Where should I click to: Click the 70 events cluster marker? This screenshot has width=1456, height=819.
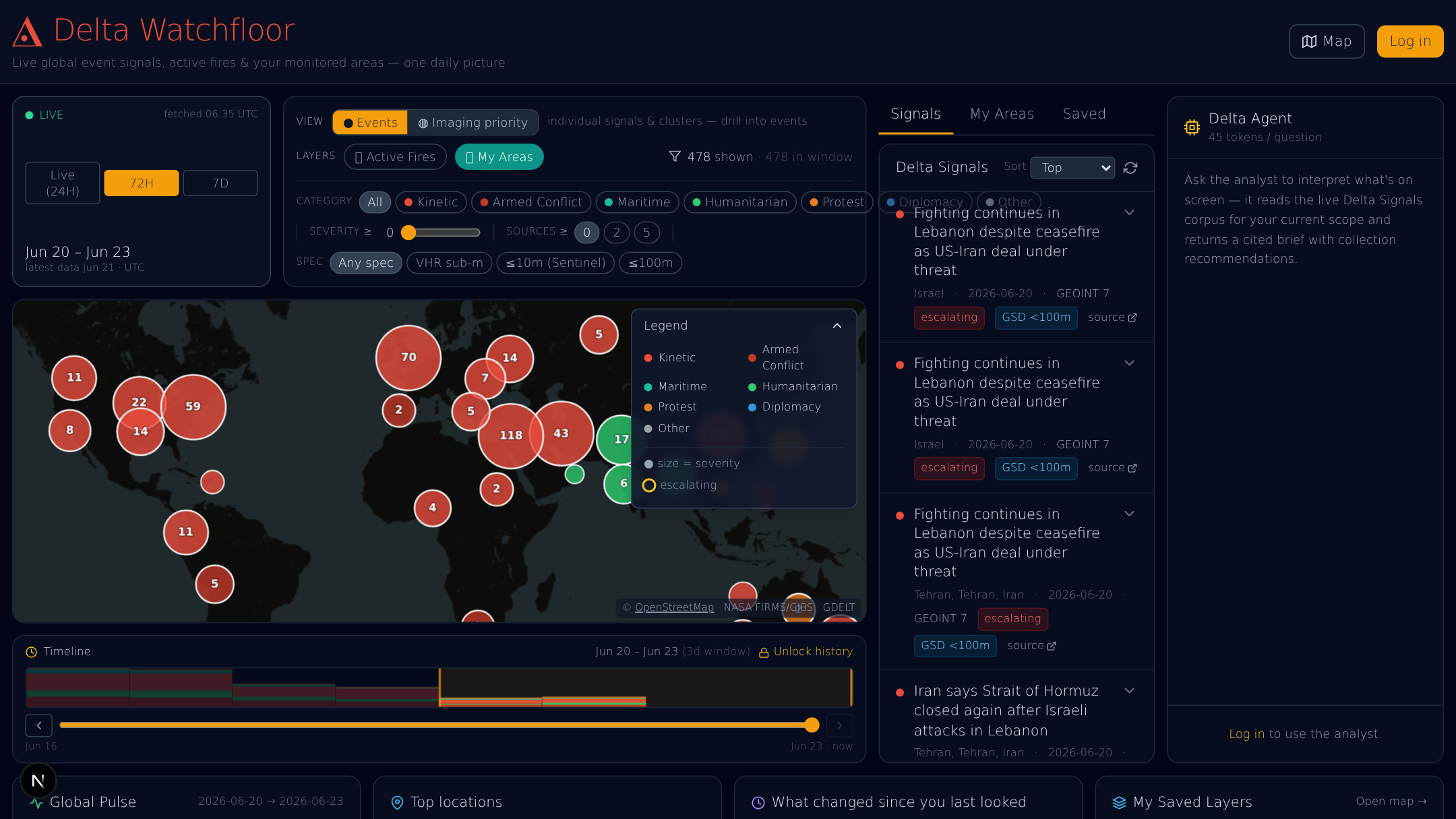click(x=408, y=357)
